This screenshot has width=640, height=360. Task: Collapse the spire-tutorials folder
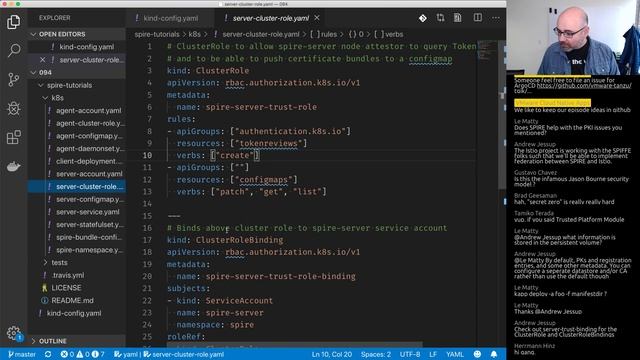coord(77,85)
